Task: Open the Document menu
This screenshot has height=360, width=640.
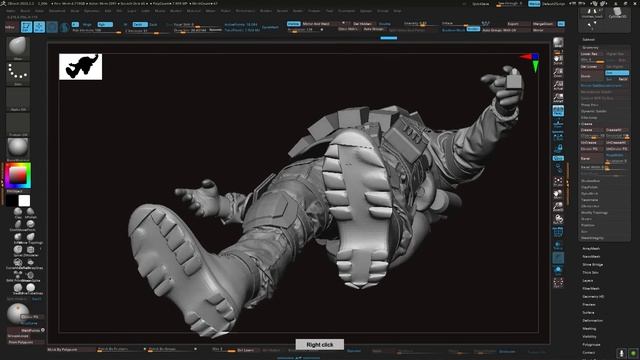Action: (57, 11)
